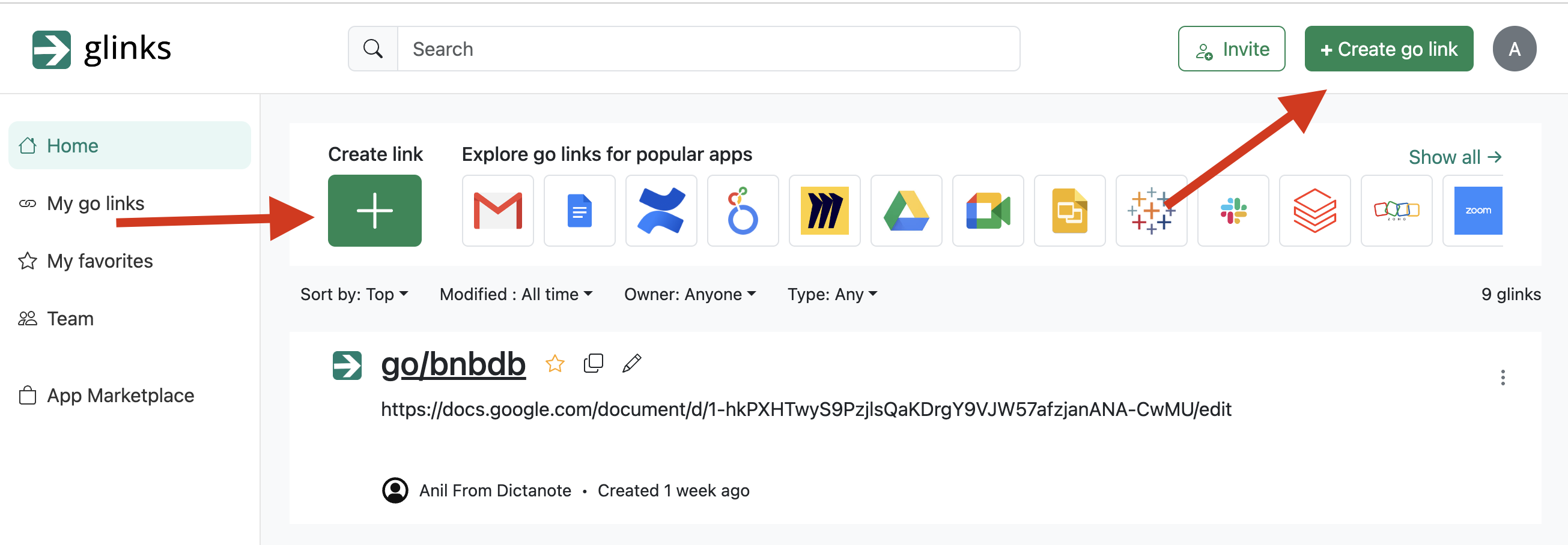Go to My go links in sidebar
Screen dimensions: 1568x545
[x=95, y=203]
